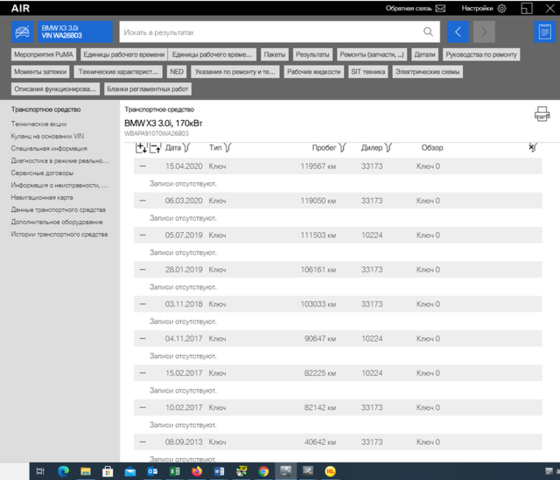Open Дополнительное оборудование in sidebar
The width and height of the screenshot is (560, 480).
tap(57, 222)
